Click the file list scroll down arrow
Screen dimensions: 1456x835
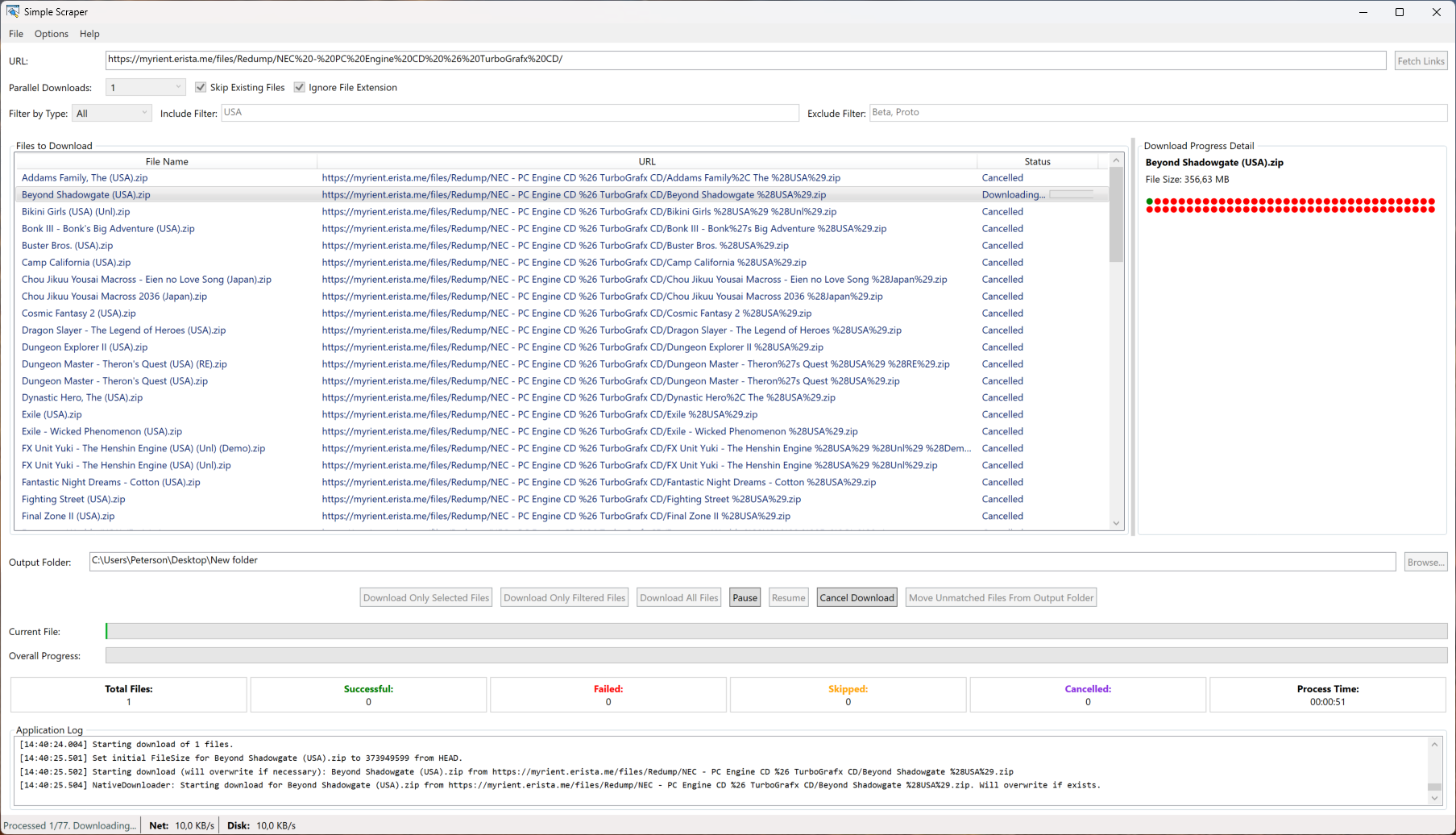click(1116, 523)
